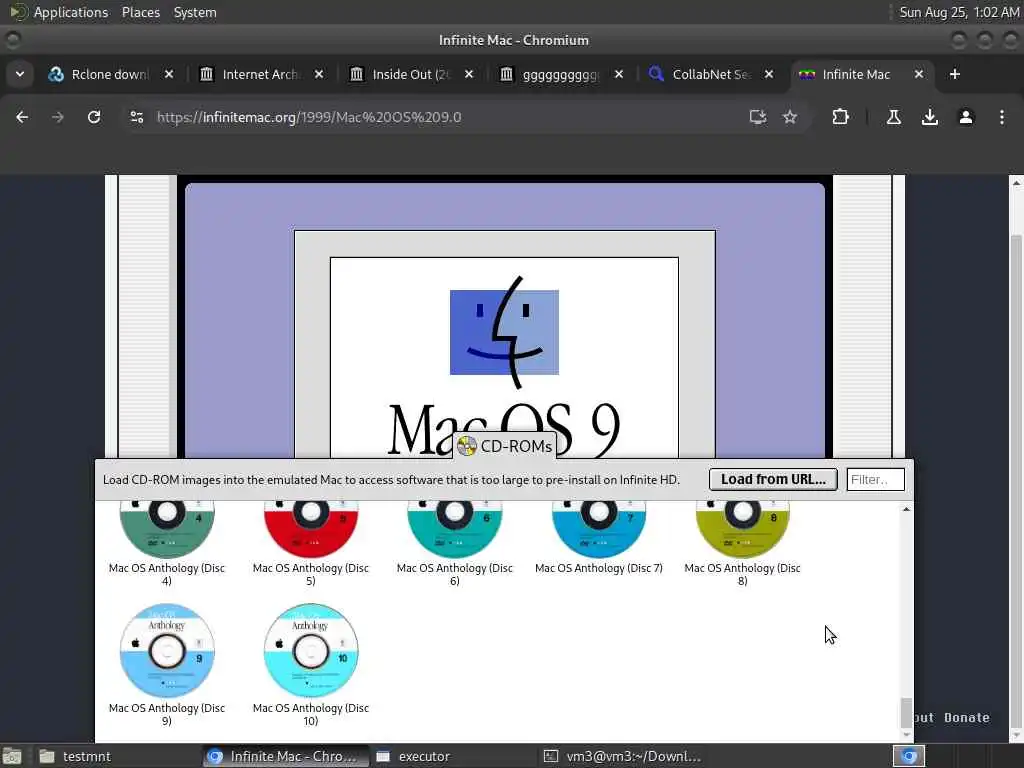Open the System menu

[195, 12]
